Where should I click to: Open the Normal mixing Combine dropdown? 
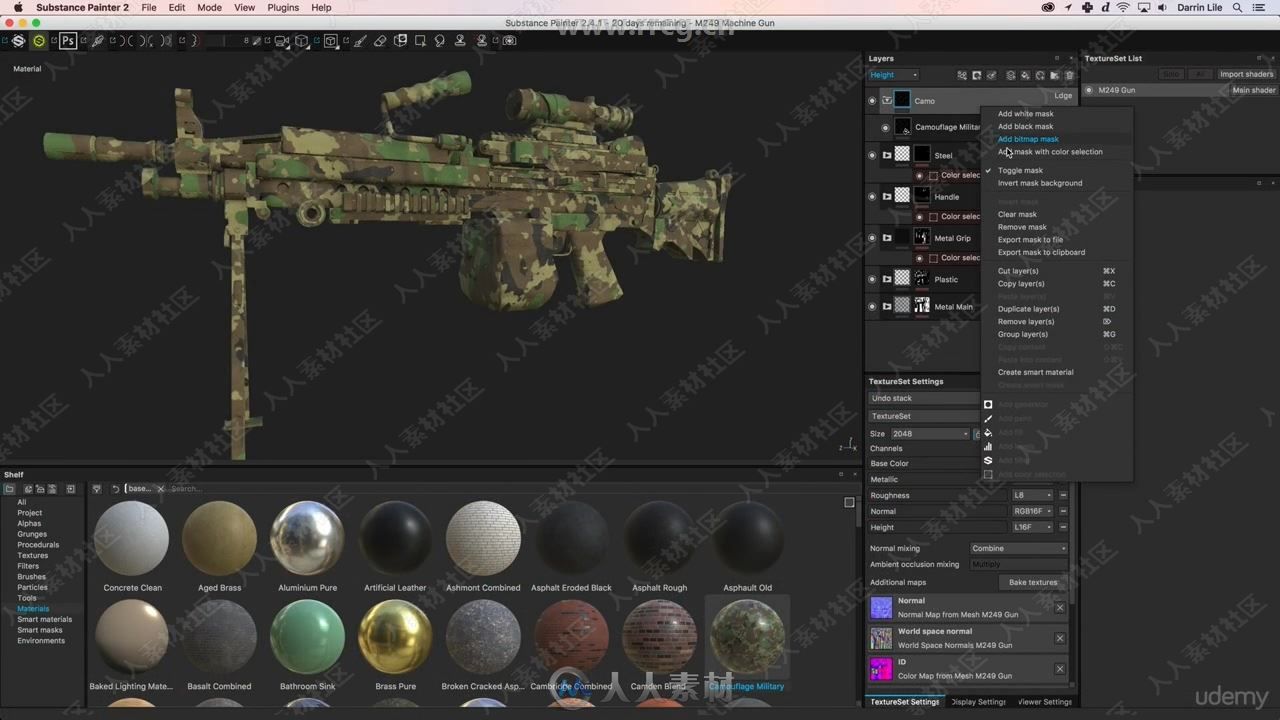point(1019,548)
